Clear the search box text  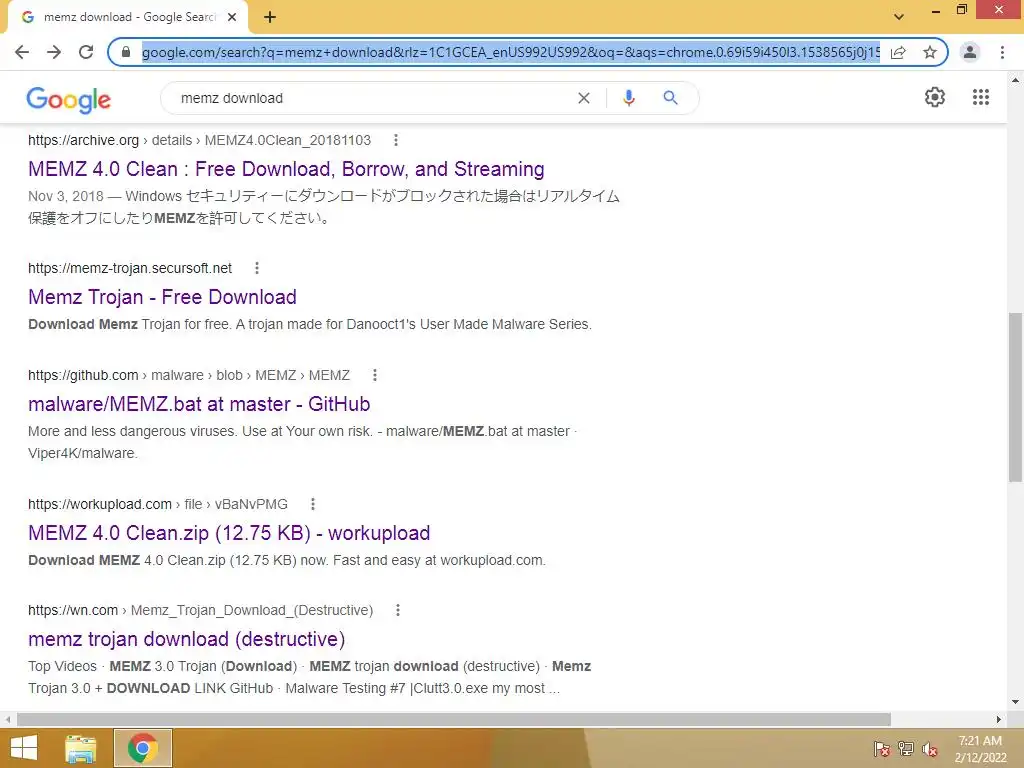click(584, 98)
